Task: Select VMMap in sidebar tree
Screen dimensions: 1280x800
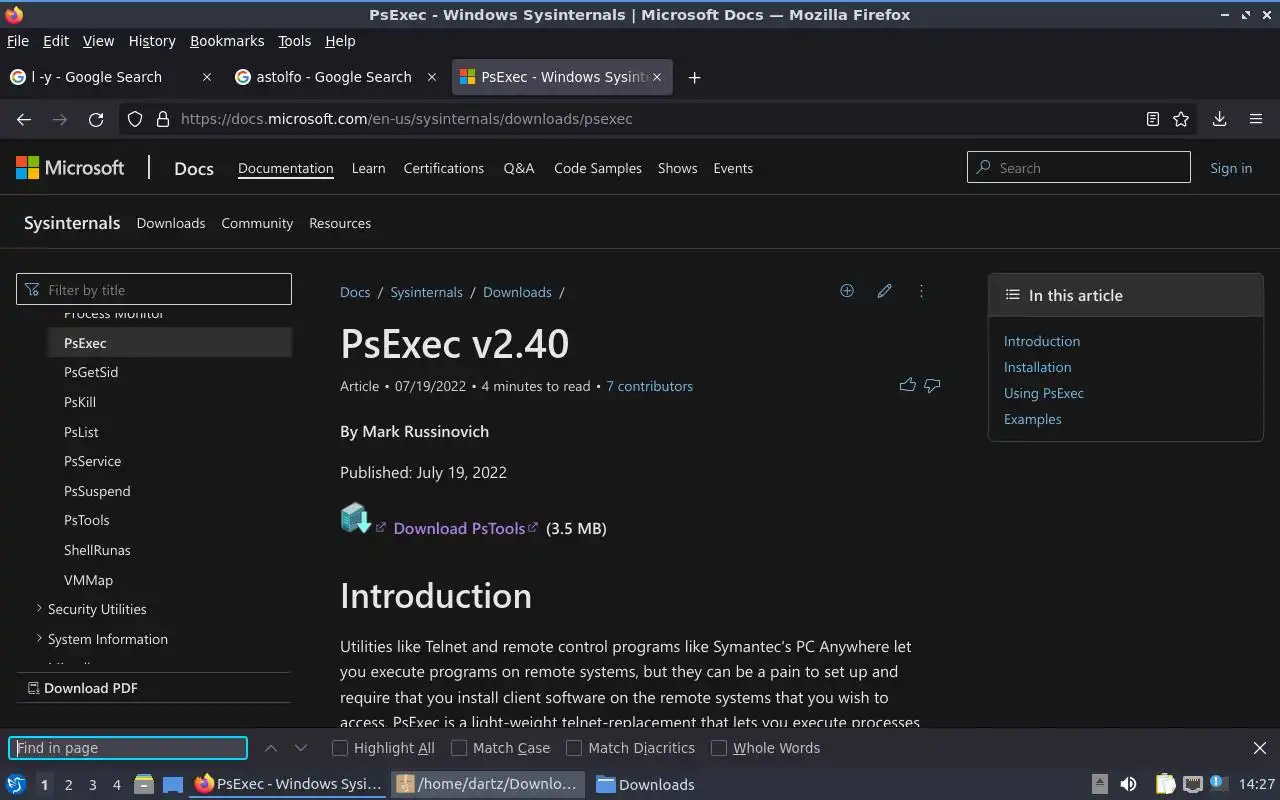Action: point(88,580)
